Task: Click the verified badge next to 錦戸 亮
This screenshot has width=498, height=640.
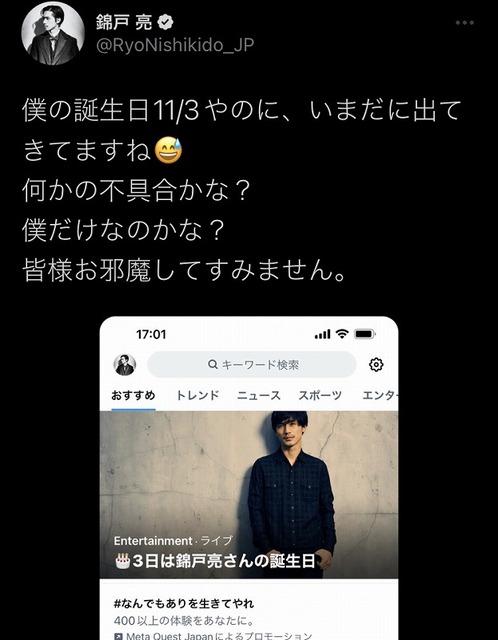Action: pos(165,22)
